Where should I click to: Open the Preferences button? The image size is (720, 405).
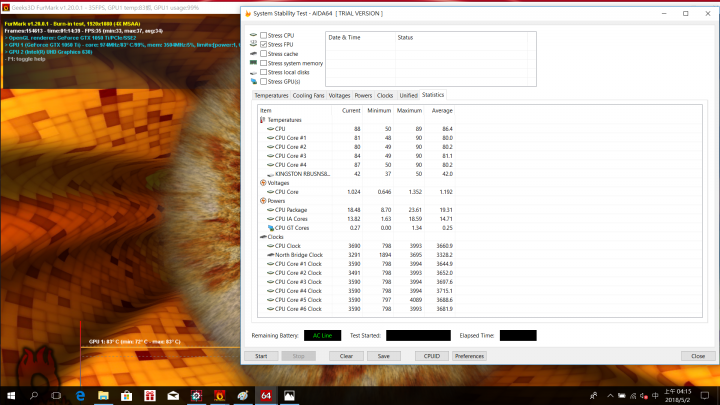(469, 356)
